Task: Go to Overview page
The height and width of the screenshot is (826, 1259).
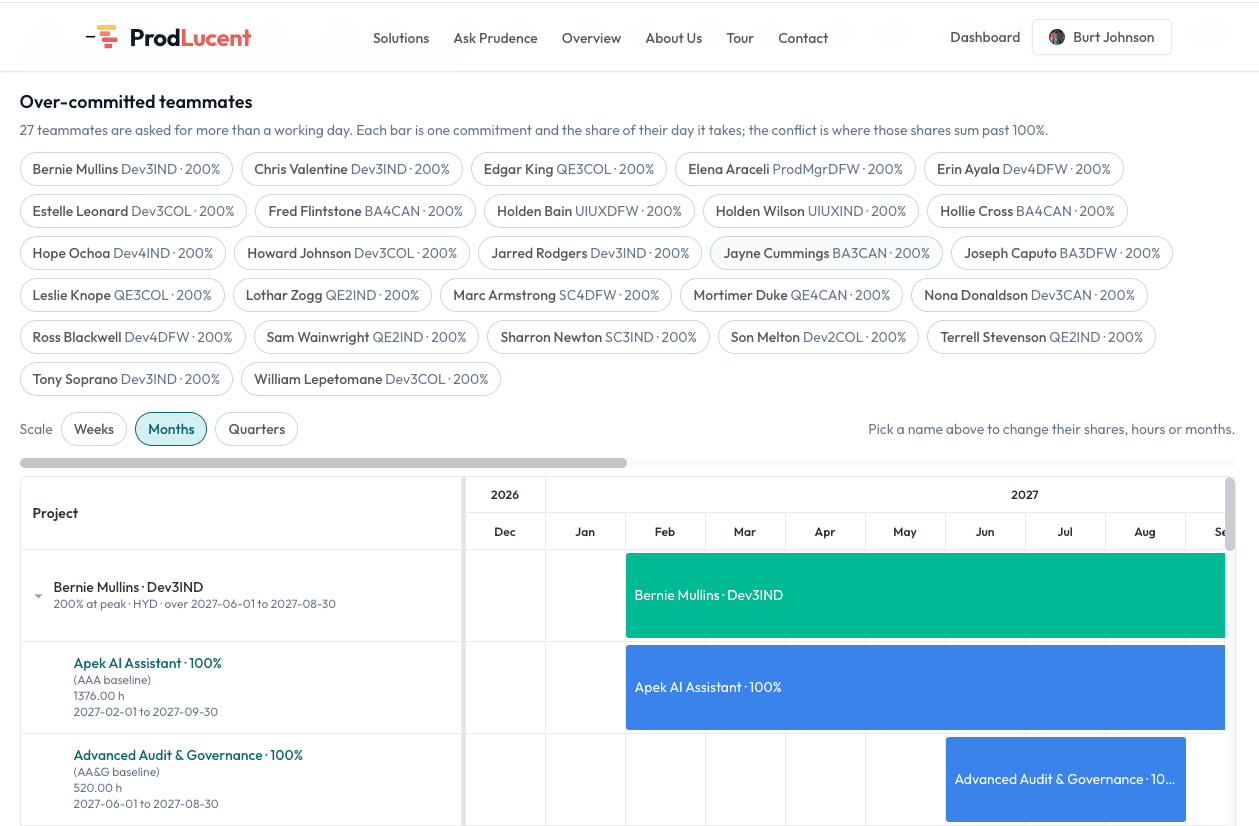Action: tap(591, 38)
